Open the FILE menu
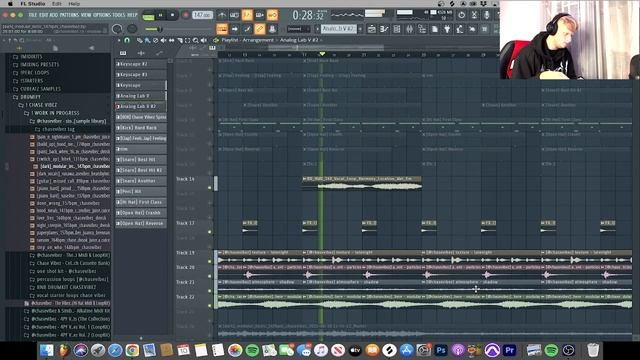 point(32,15)
